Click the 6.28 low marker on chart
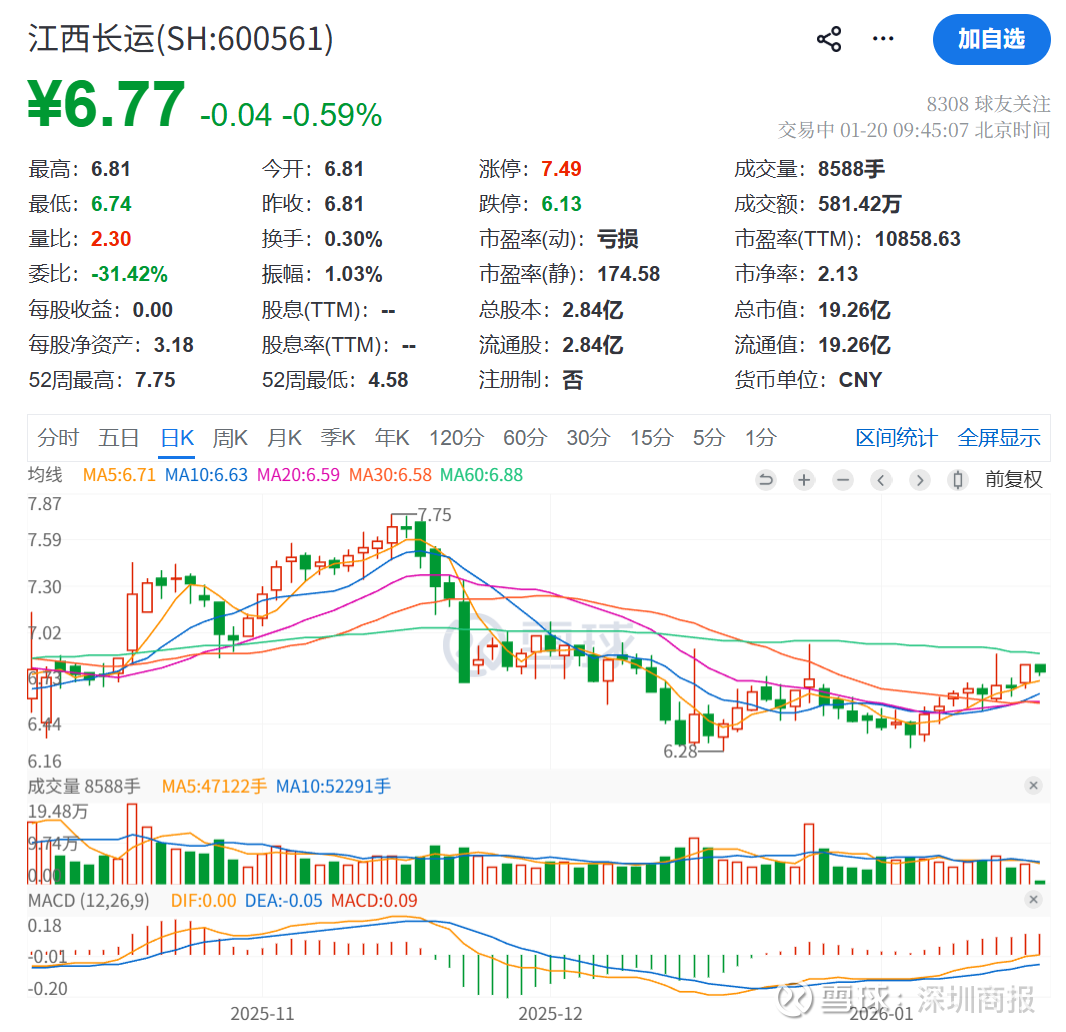The image size is (1066, 1032). (x=680, y=751)
